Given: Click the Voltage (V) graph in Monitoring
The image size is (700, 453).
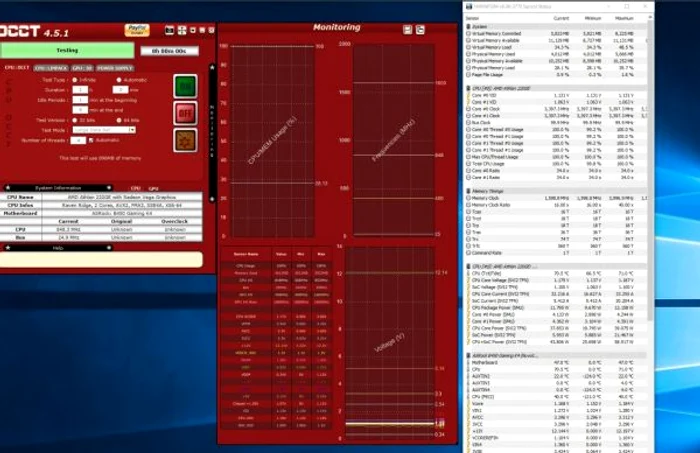Looking at the screenshot, I should 390,343.
